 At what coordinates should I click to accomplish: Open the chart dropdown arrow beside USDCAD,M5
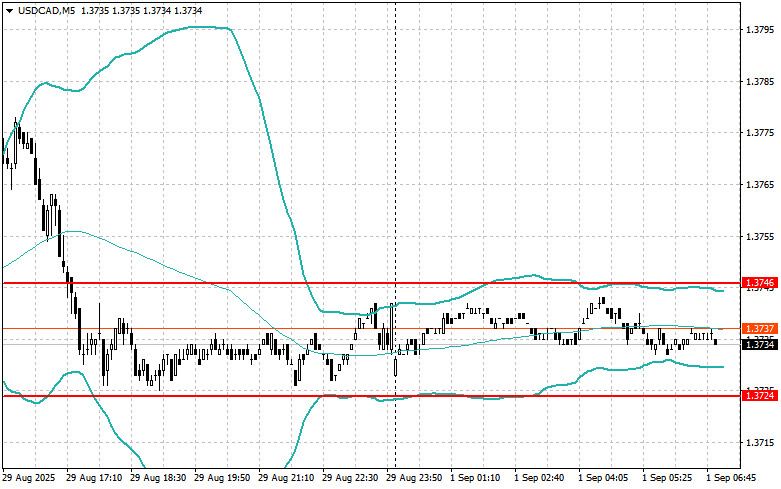click(9, 10)
